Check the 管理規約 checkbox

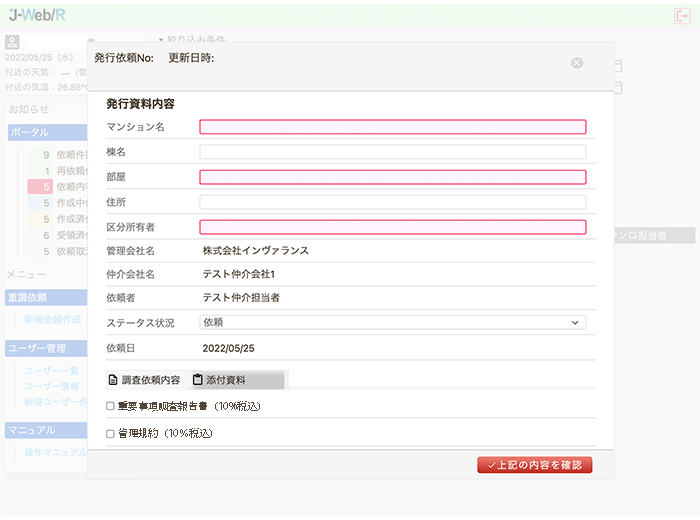pos(110,434)
